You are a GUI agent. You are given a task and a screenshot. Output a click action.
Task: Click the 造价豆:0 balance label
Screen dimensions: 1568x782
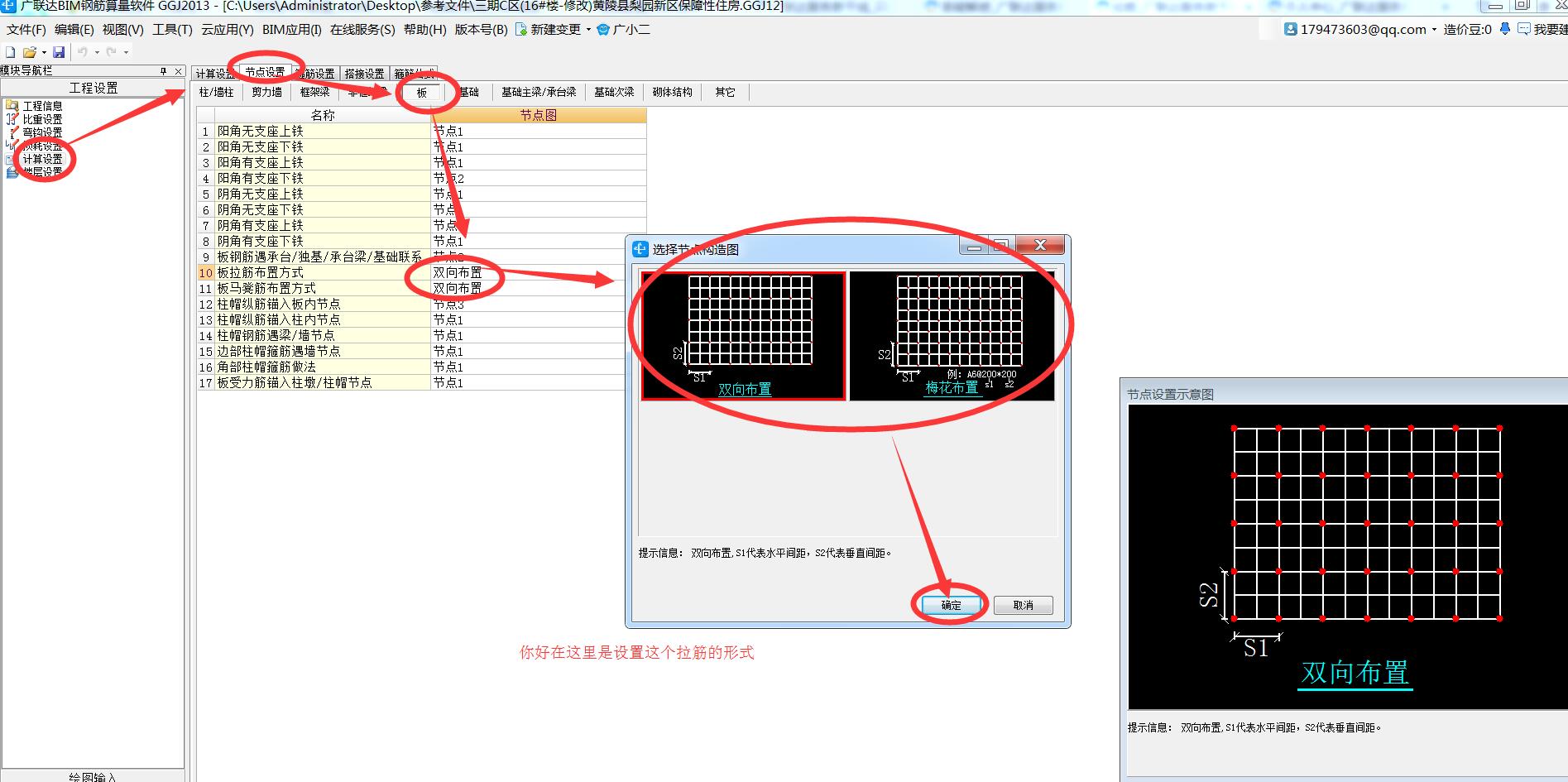1467,30
